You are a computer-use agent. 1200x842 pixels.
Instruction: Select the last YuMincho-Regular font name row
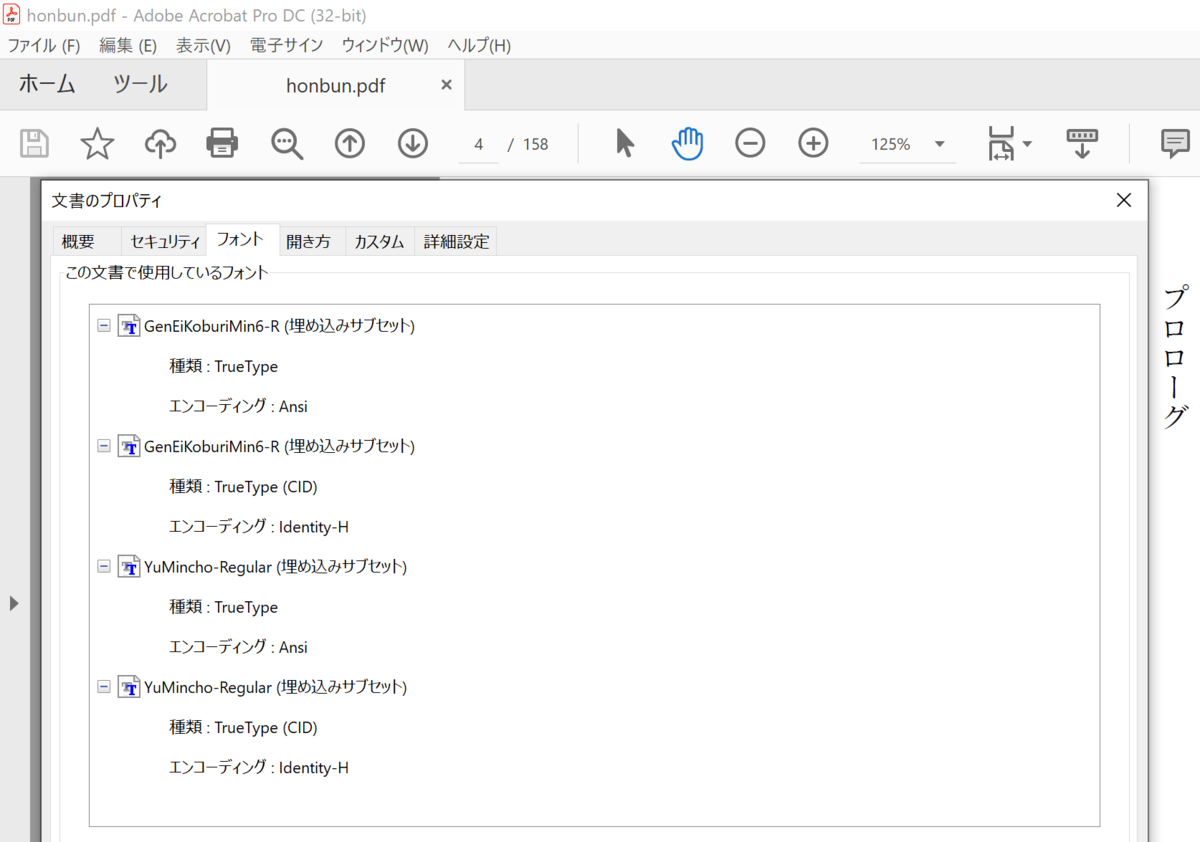pos(276,687)
